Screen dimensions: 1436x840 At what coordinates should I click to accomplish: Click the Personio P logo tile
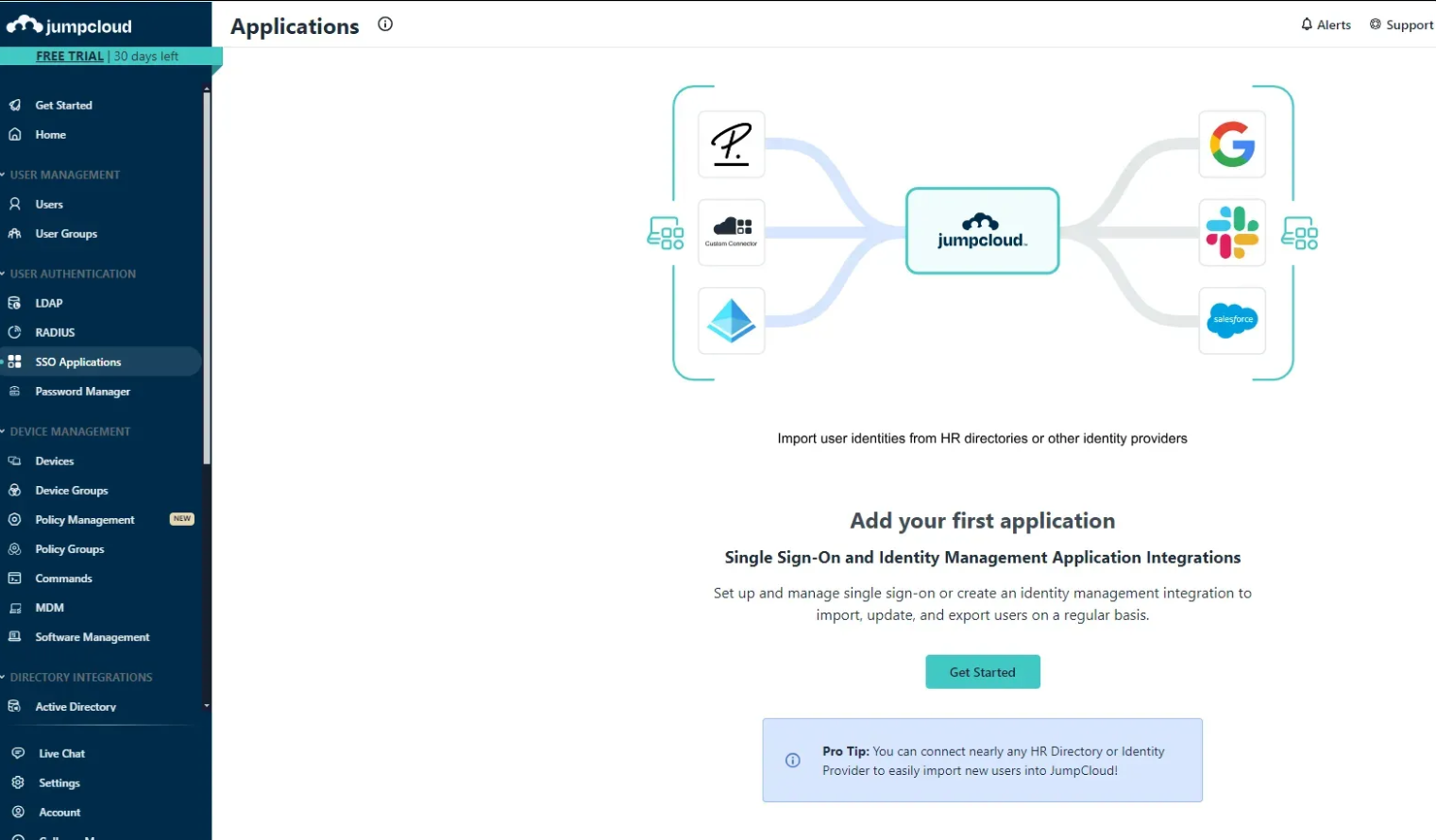(732, 144)
